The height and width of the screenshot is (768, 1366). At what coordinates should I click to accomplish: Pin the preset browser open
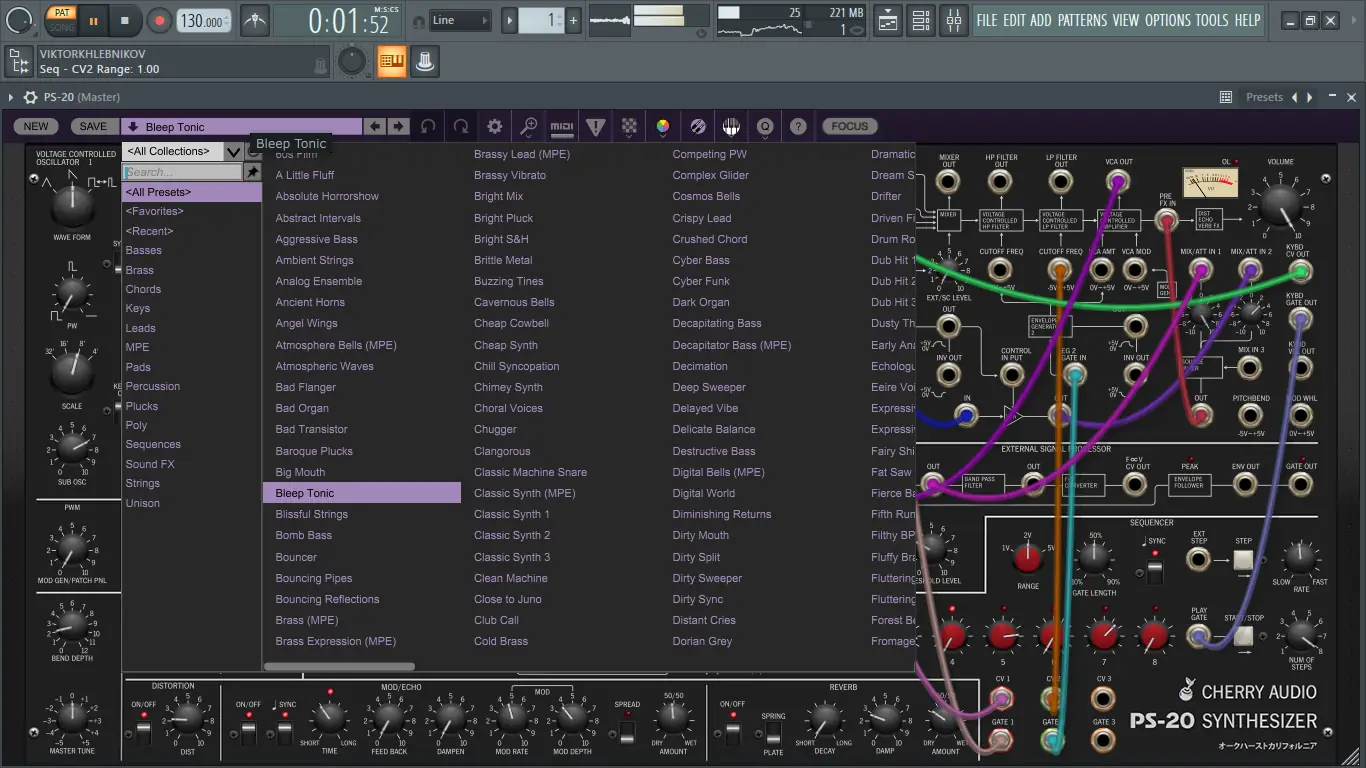click(253, 172)
